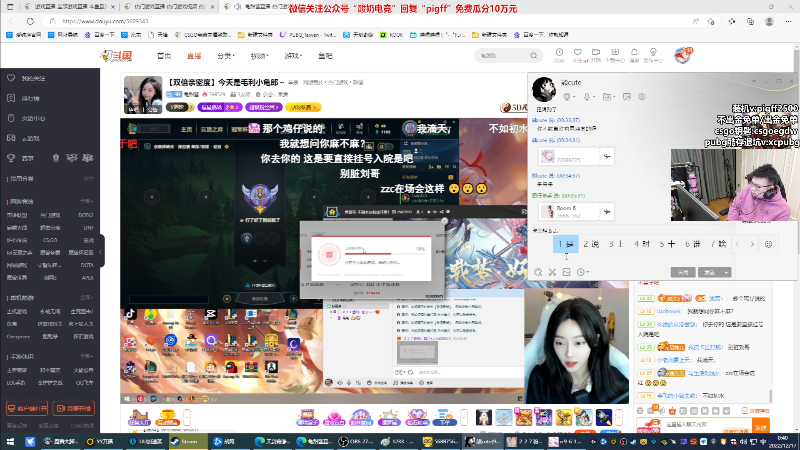Image resolution: width=800 pixels, height=450 pixels.
Task: Open the browser profile icon
Action: point(769,21)
